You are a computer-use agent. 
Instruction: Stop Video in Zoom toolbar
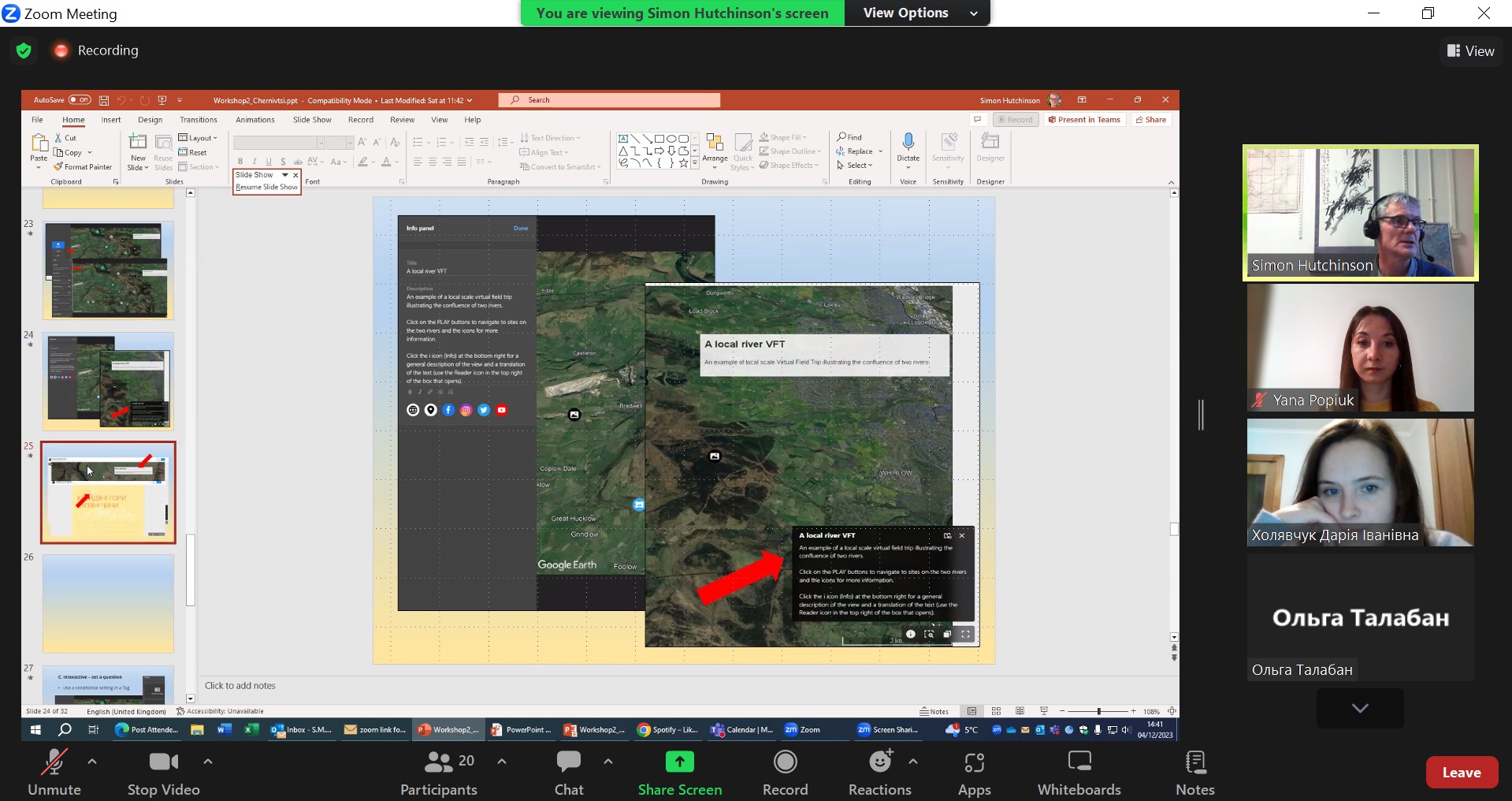point(163,773)
